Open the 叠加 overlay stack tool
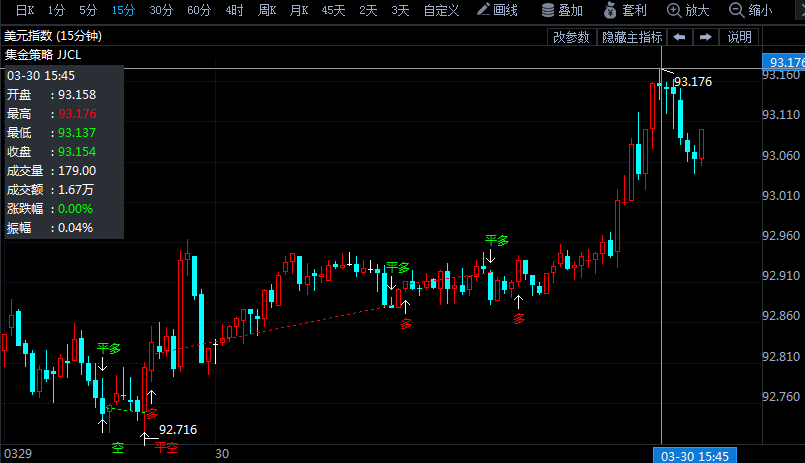Screen dimensions: 805x463 [x=562, y=10]
